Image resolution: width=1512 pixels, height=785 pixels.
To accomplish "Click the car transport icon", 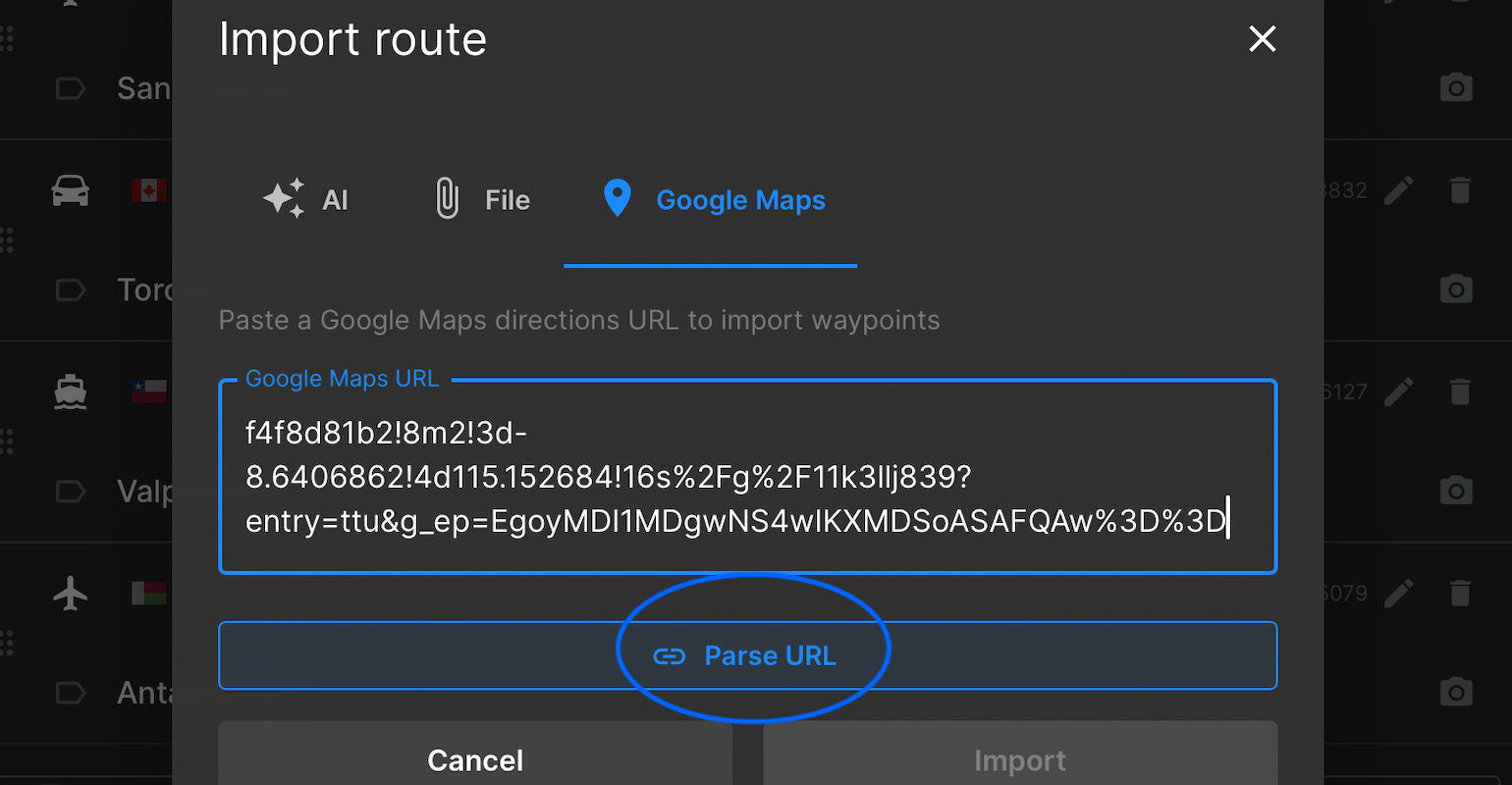I will (x=71, y=190).
